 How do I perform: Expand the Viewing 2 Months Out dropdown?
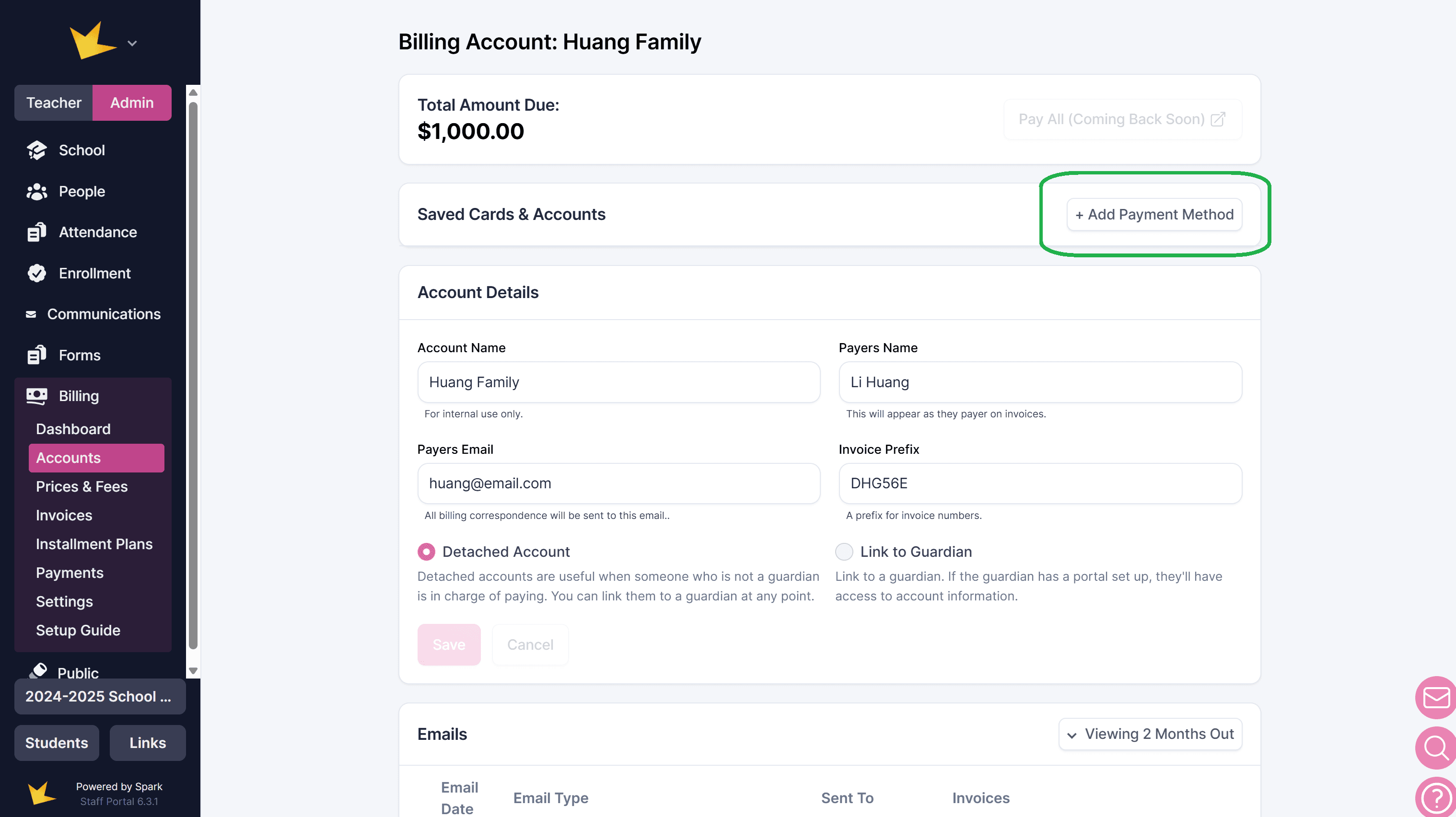(1150, 734)
